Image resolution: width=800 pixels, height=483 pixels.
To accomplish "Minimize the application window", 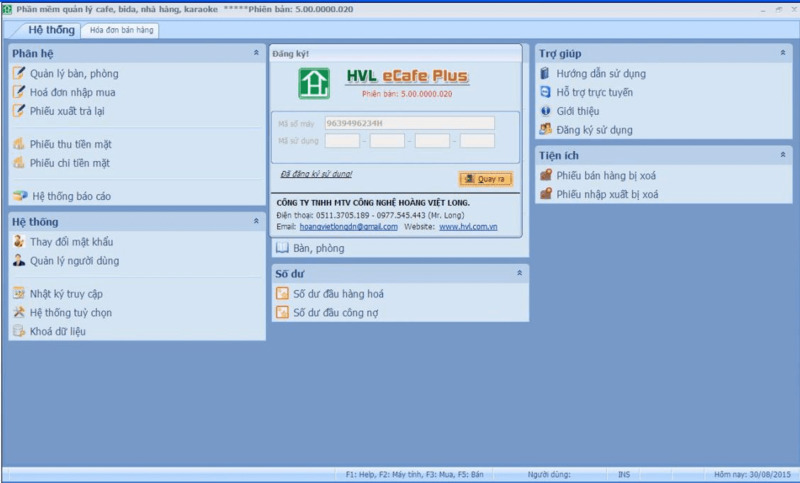I will pos(763,10).
